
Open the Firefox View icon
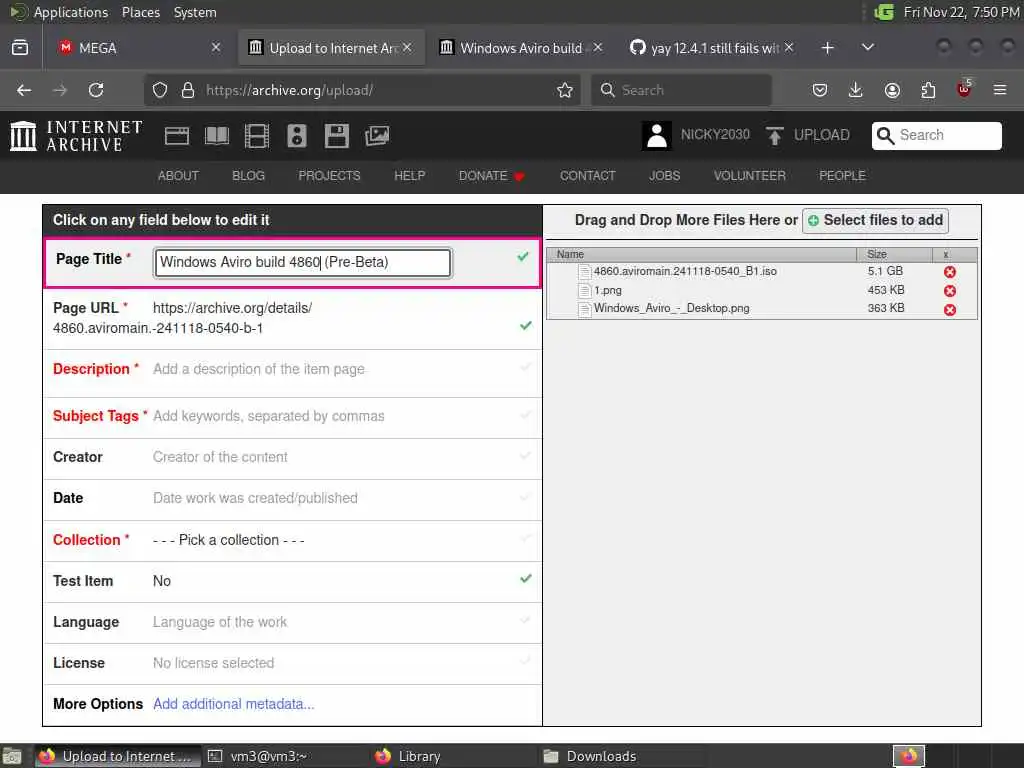click(x=20, y=48)
